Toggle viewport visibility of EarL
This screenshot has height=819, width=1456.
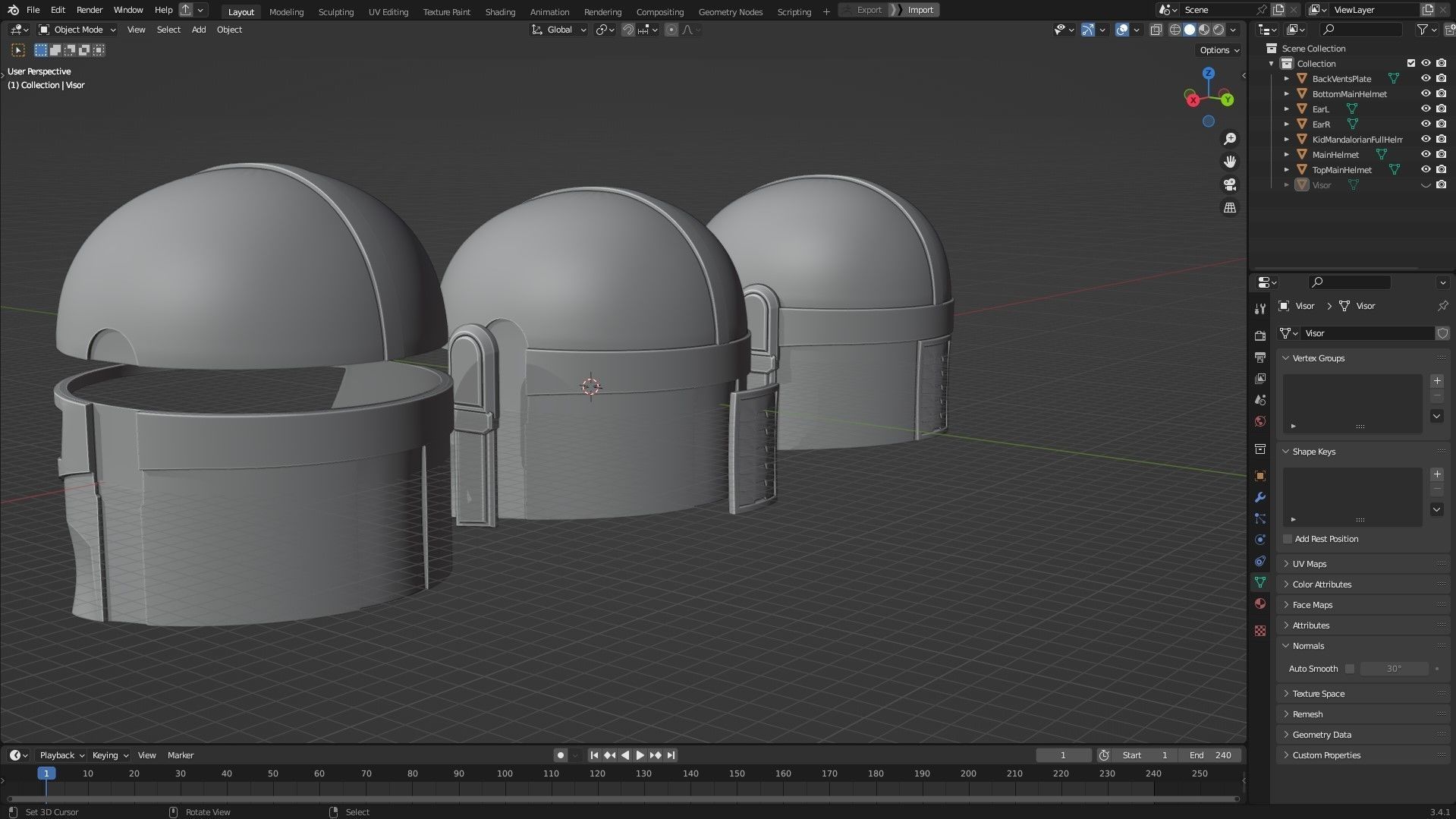click(x=1426, y=109)
